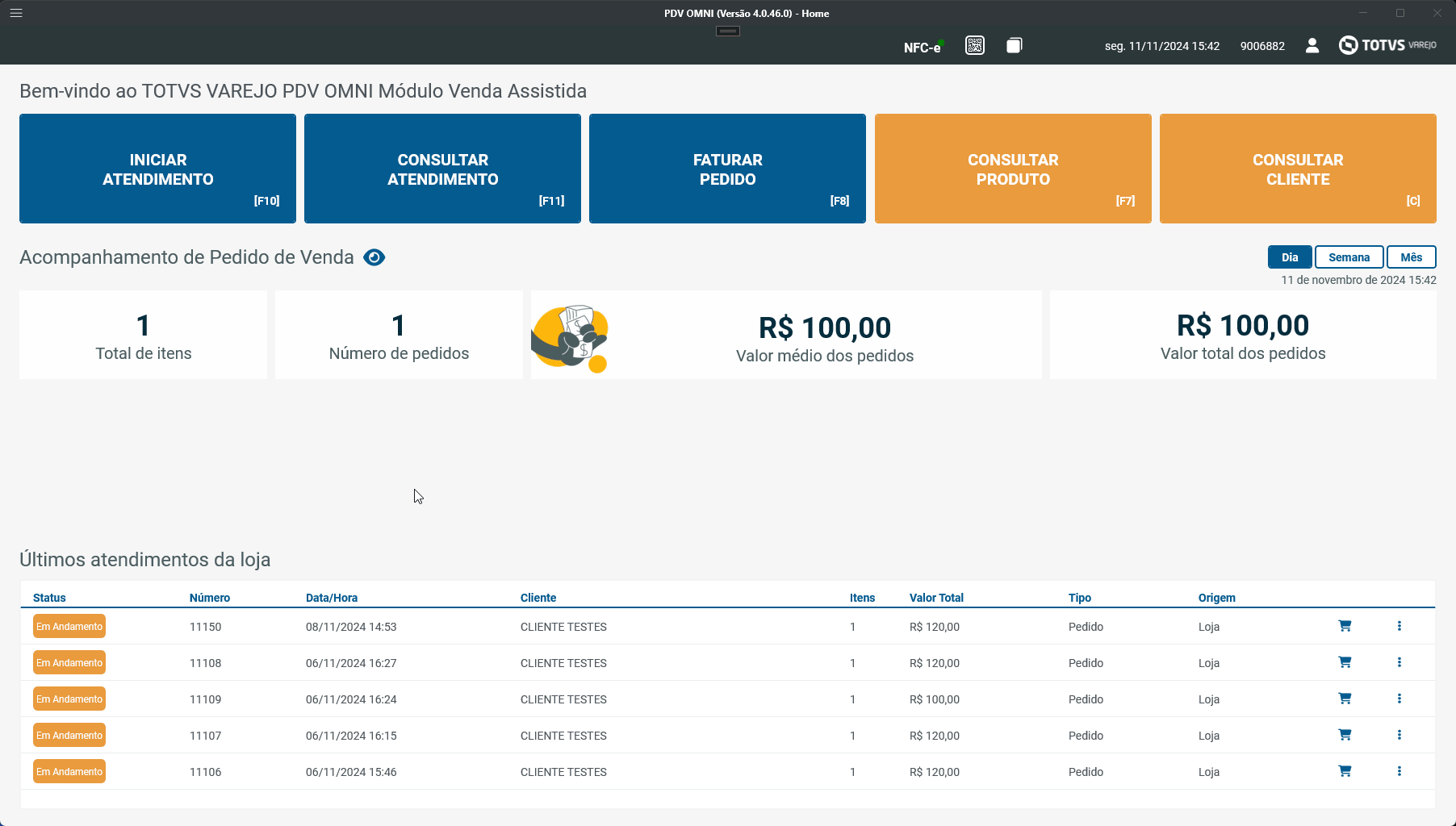Open the hamburger menu
Viewport: 1456px width, 826px height.
[15, 13]
